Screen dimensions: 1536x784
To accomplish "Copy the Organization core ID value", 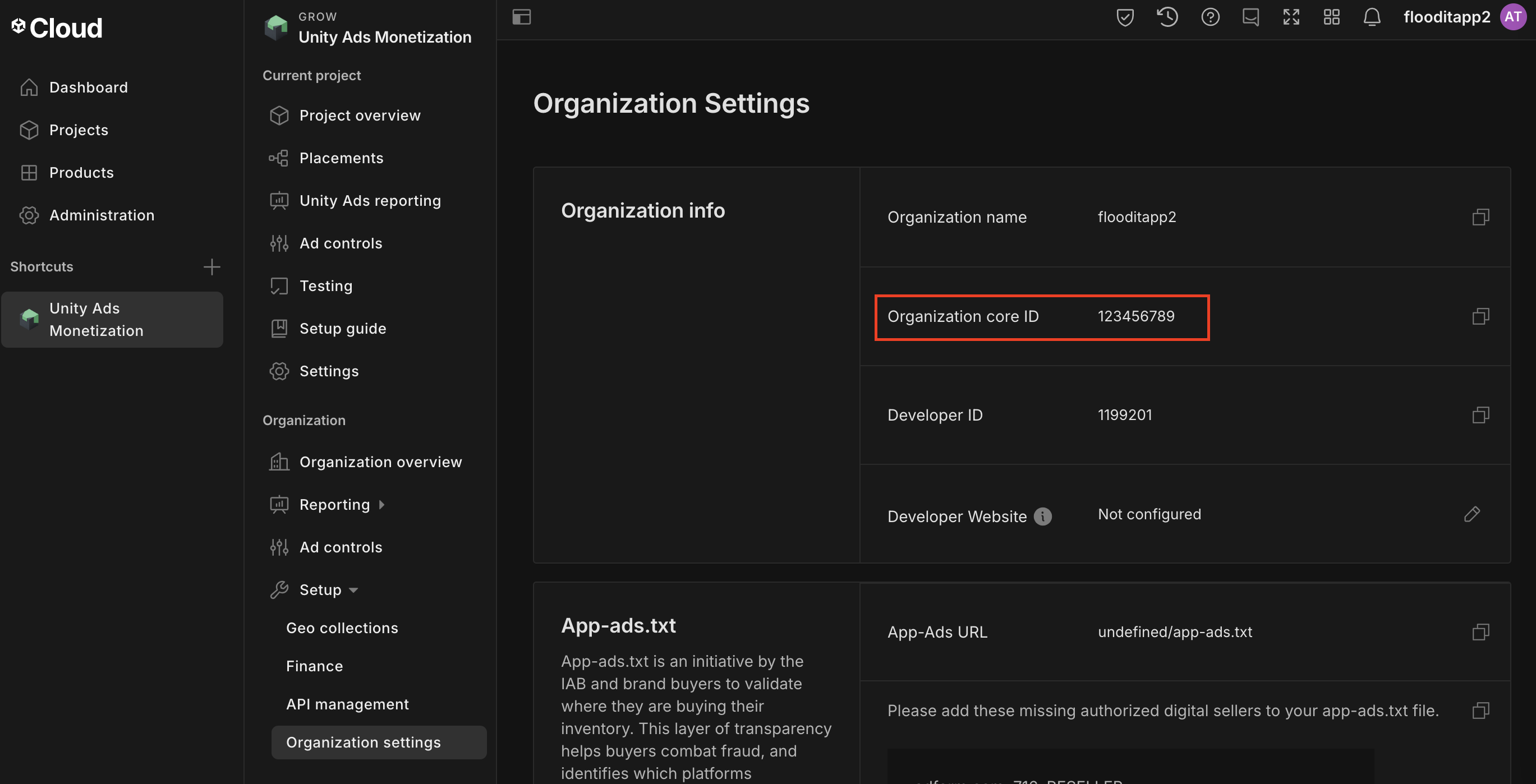I will (1480, 316).
